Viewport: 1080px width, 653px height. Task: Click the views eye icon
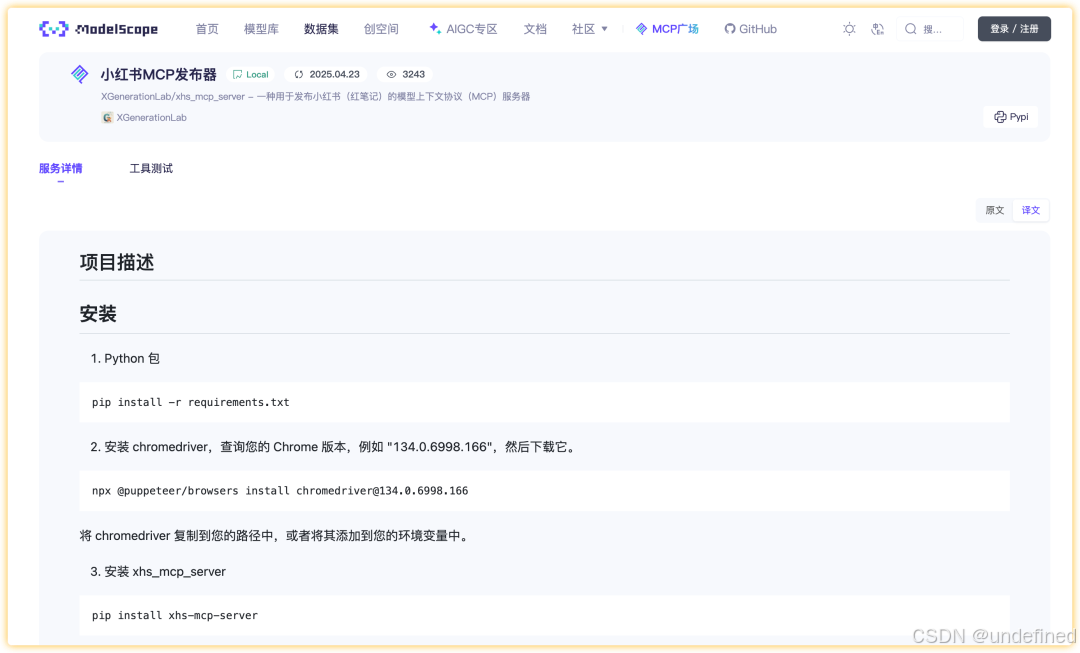click(x=391, y=74)
